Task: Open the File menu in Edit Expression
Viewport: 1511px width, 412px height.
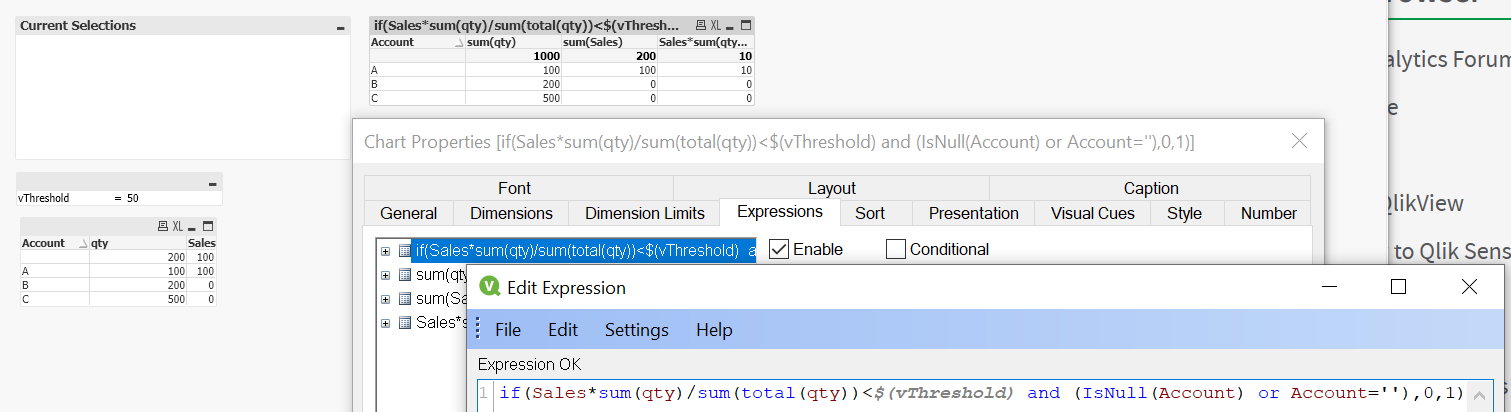Action: point(508,330)
